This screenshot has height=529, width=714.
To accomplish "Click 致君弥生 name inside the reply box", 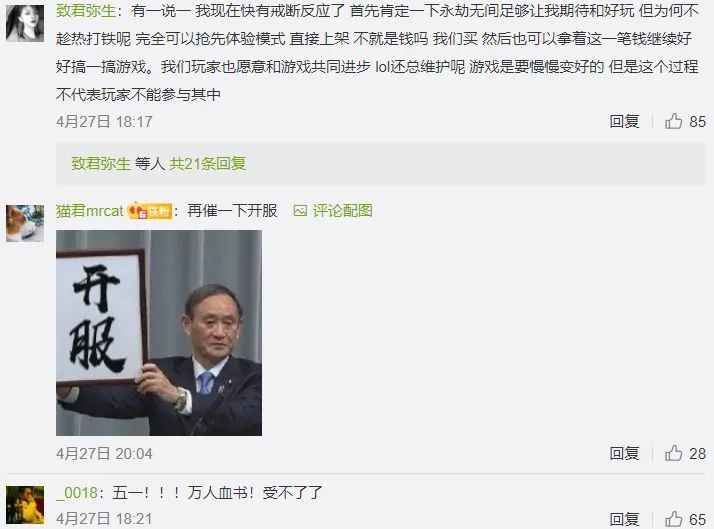I will (101, 163).
